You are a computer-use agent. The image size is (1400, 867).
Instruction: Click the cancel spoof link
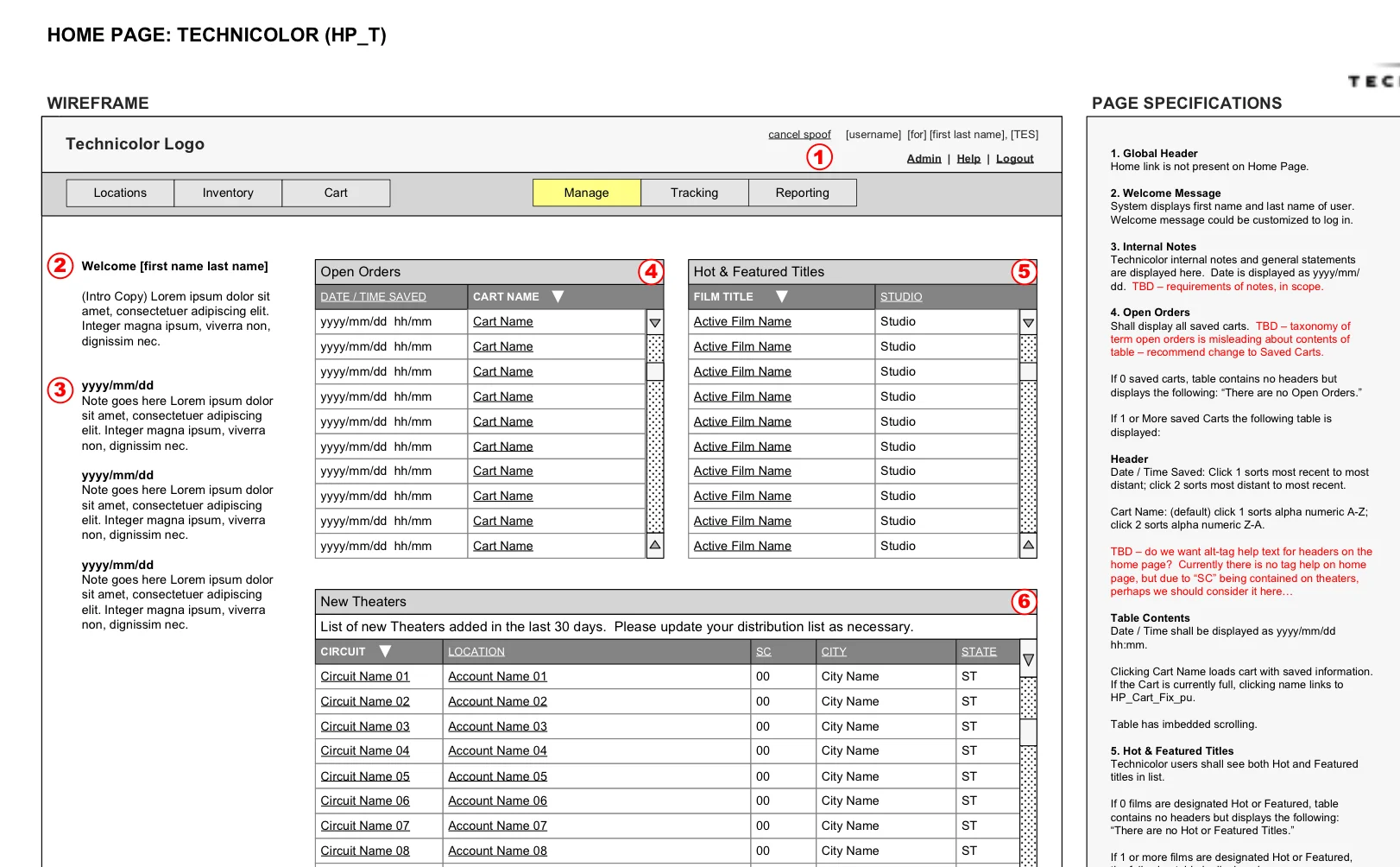[799, 135]
